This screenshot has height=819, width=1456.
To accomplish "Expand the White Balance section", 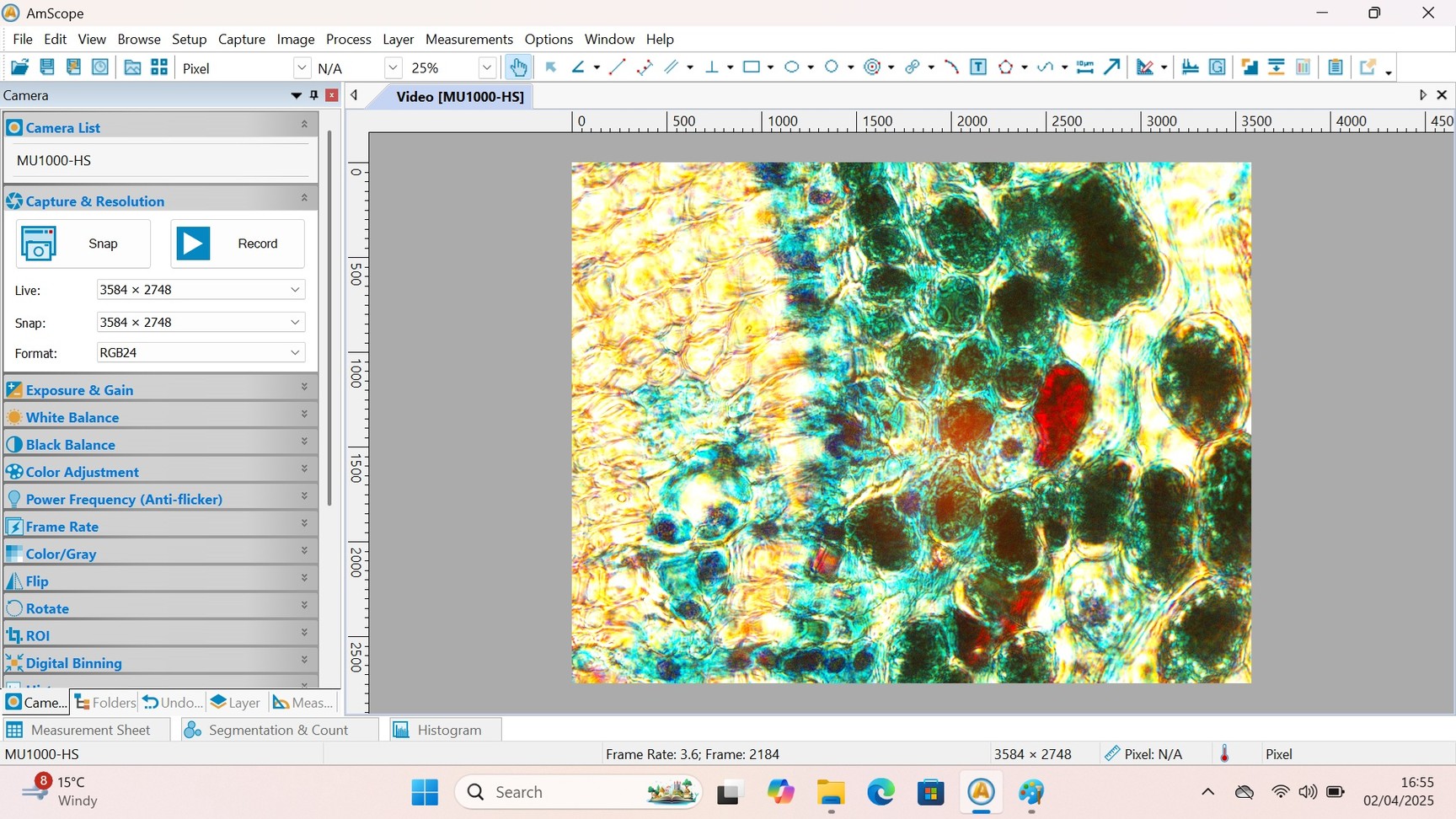I will 304,415.
